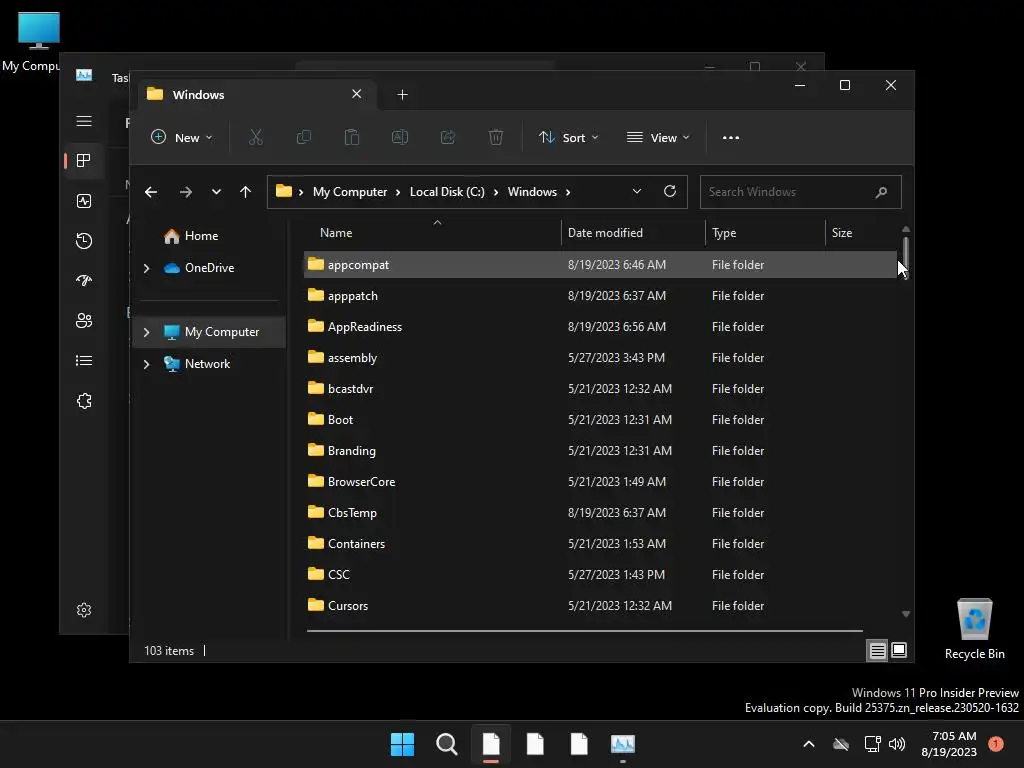The height and width of the screenshot is (768, 1024).
Task: Sort by the Size column header
Action: 861,233
